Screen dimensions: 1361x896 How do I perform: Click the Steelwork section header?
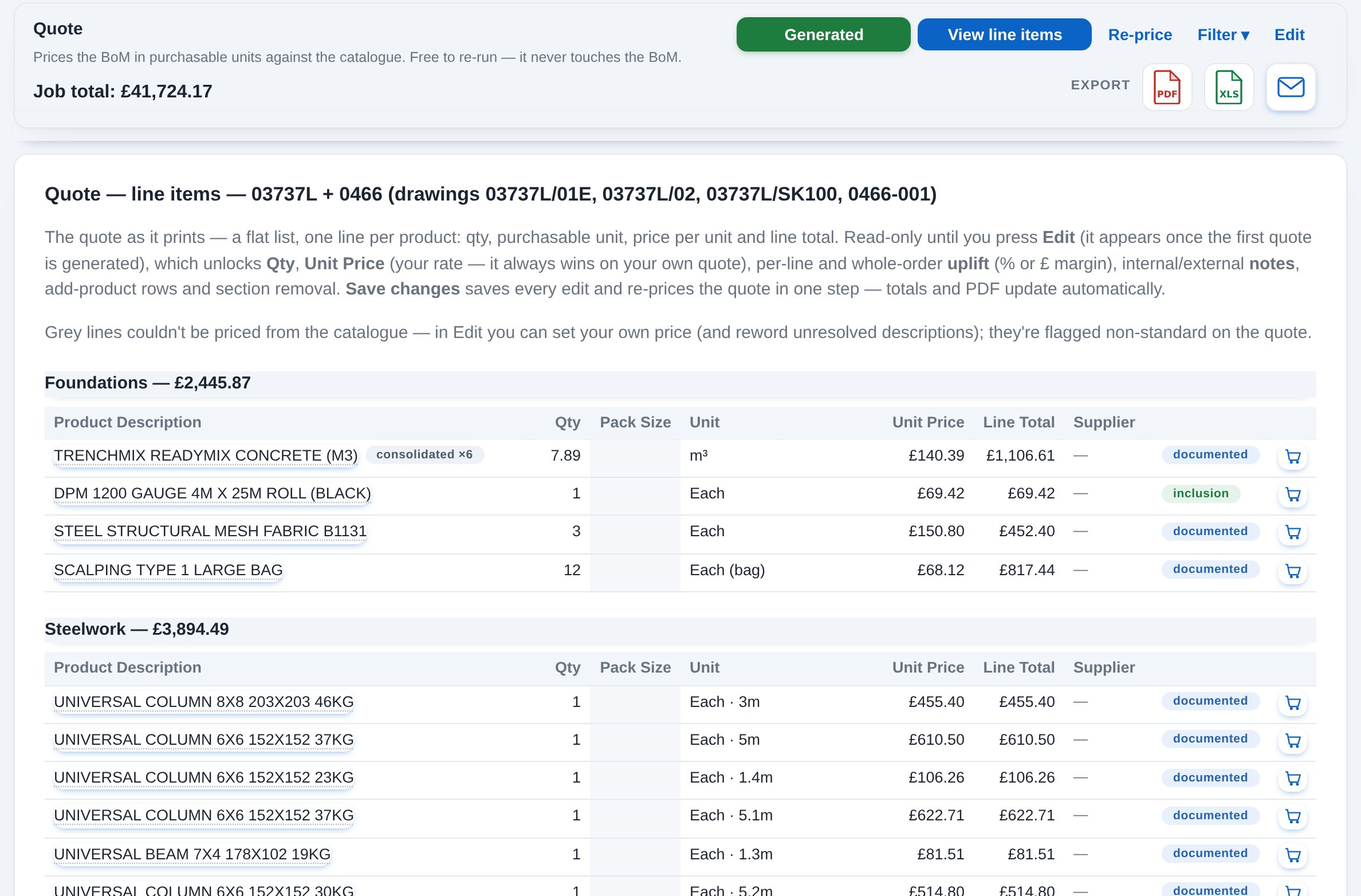click(680, 629)
